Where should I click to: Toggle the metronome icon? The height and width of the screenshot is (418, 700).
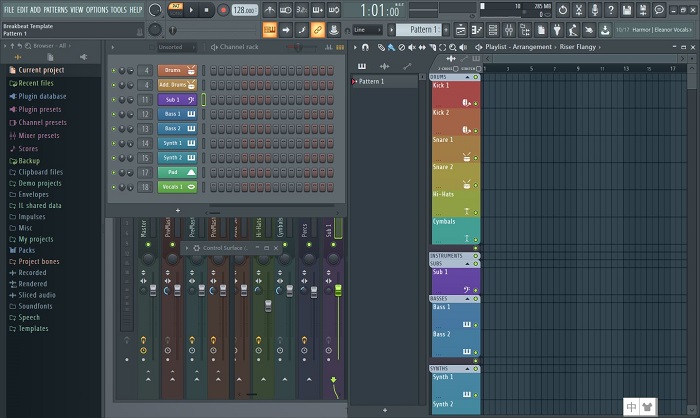[x=269, y=9]
